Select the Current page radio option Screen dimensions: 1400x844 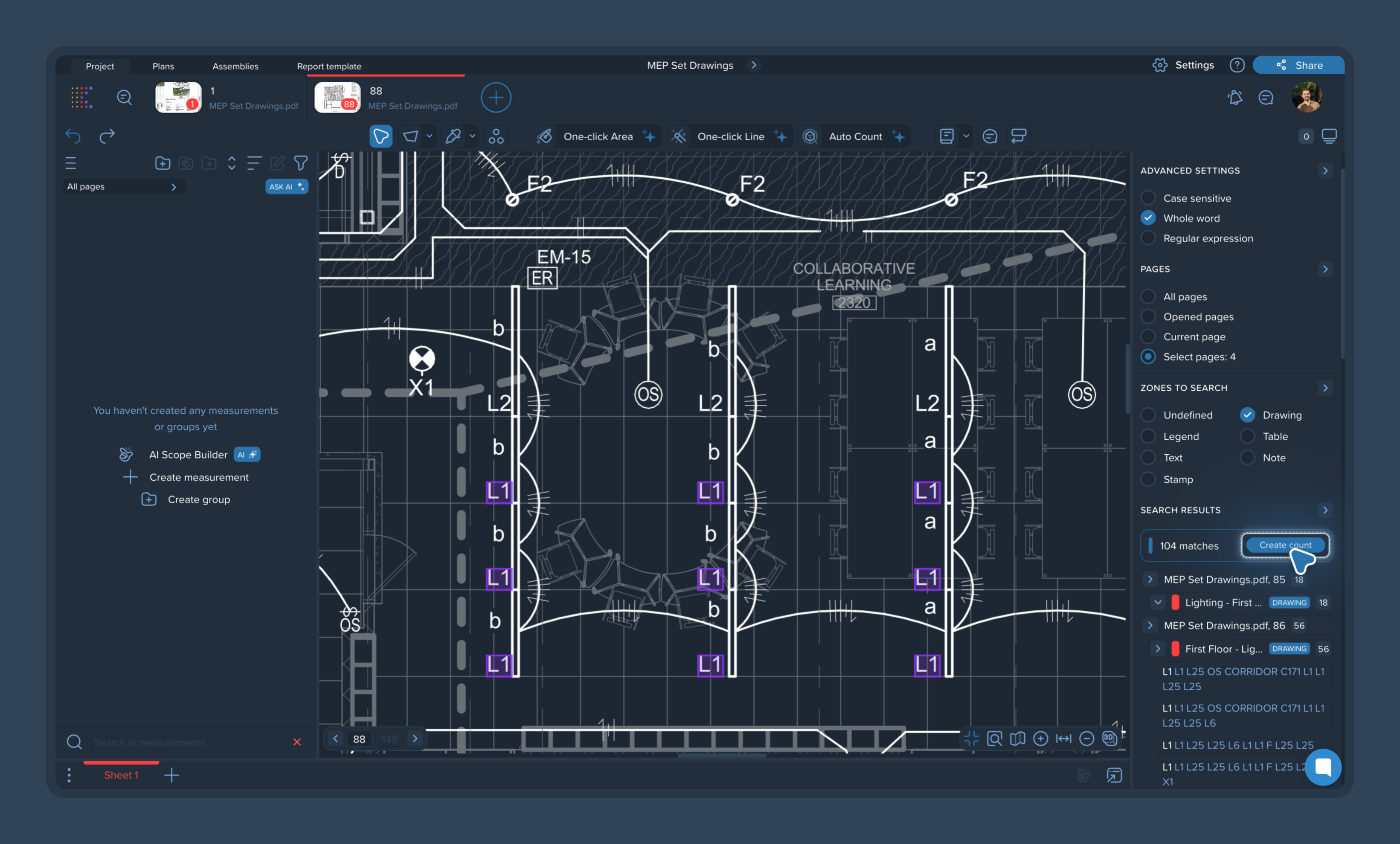[x=1148, y=337]
